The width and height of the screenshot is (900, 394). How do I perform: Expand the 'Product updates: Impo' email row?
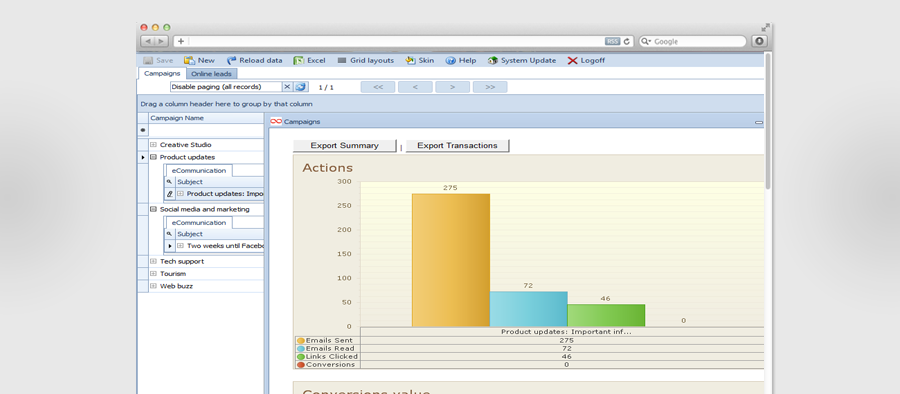point(180,194)
